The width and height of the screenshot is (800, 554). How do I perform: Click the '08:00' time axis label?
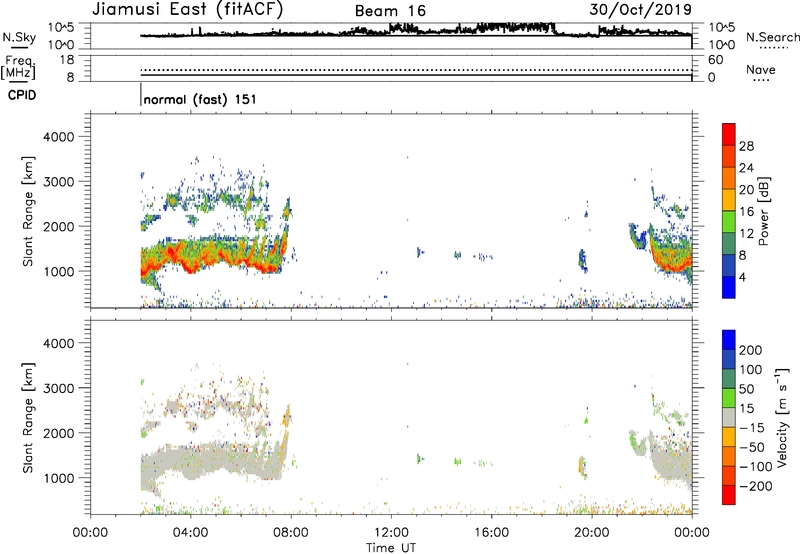point(291,533)
